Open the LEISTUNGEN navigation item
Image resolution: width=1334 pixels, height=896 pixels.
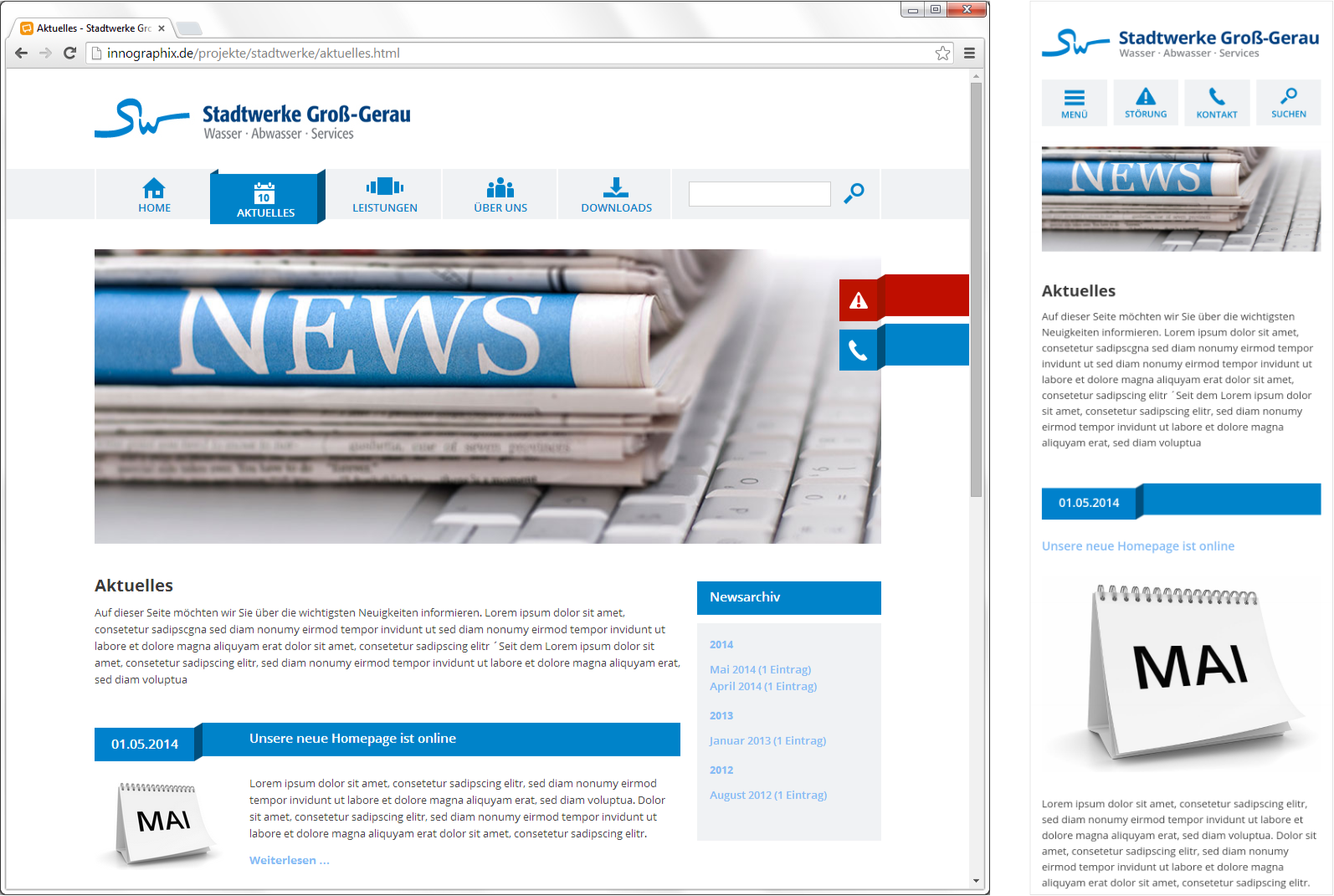[x=384, y=195]
